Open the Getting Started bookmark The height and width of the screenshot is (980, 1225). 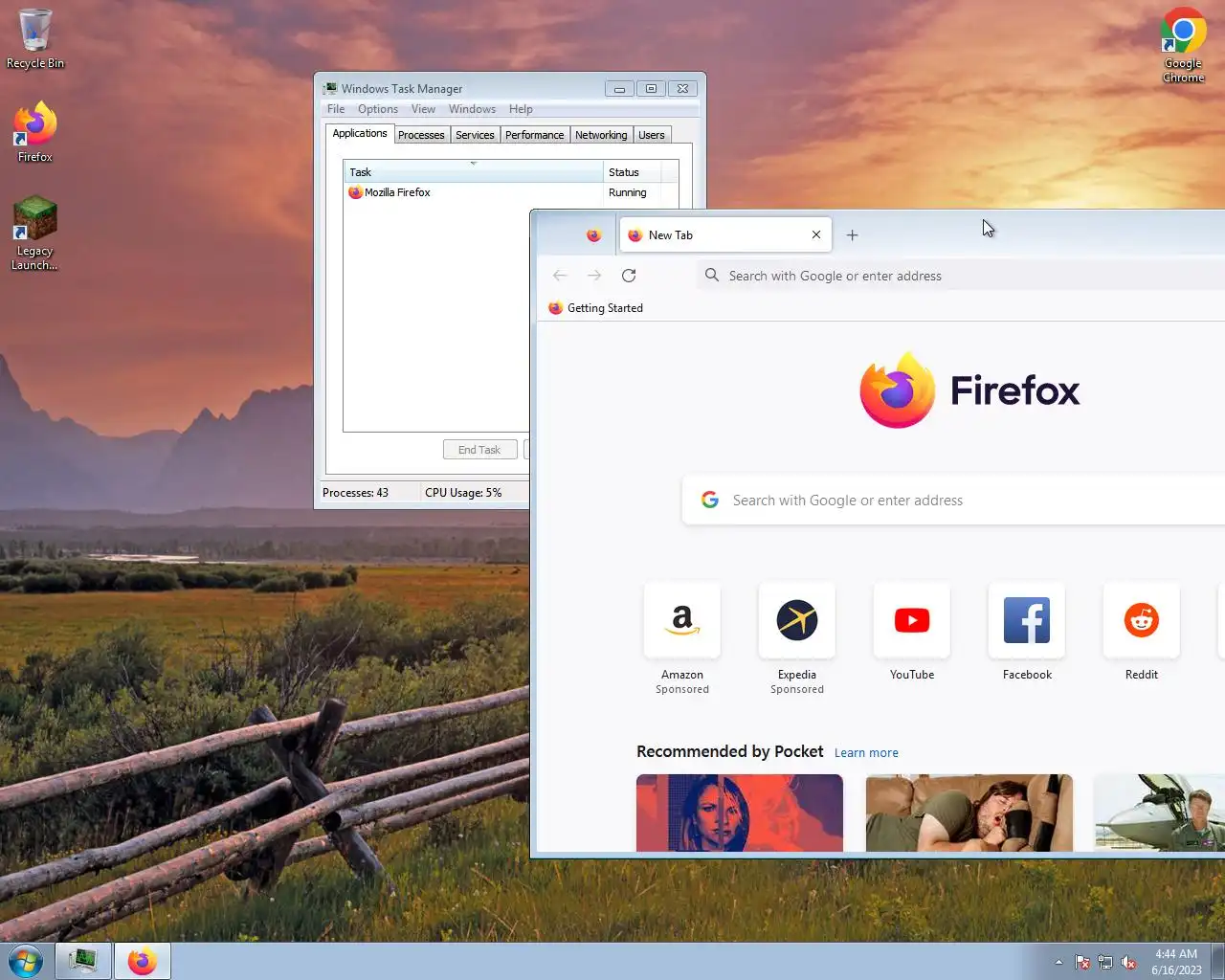[x=595, y=308]
